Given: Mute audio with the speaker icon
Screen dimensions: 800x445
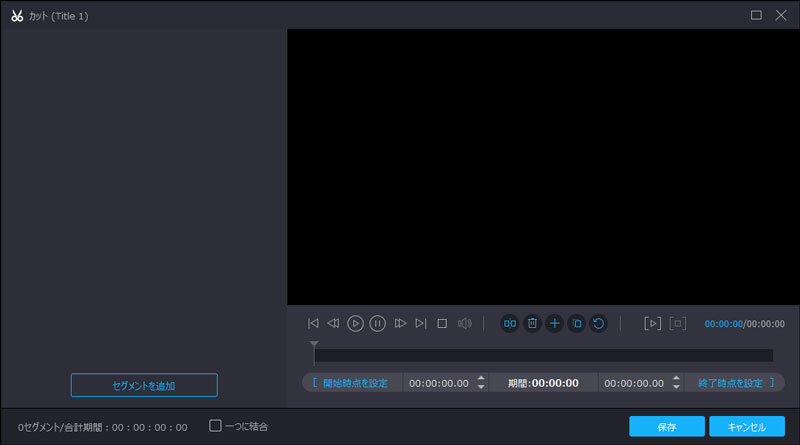Looking at the screenshot, I should pos(464,324).
